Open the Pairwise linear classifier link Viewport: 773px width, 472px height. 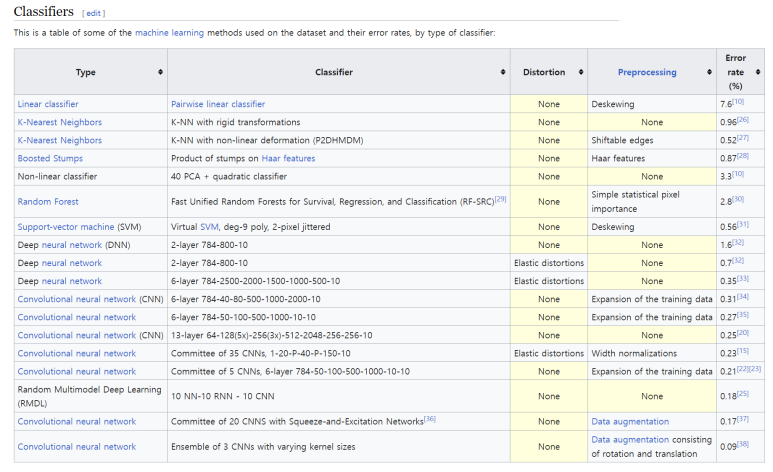pyautogui.click(x=218, y=104)
